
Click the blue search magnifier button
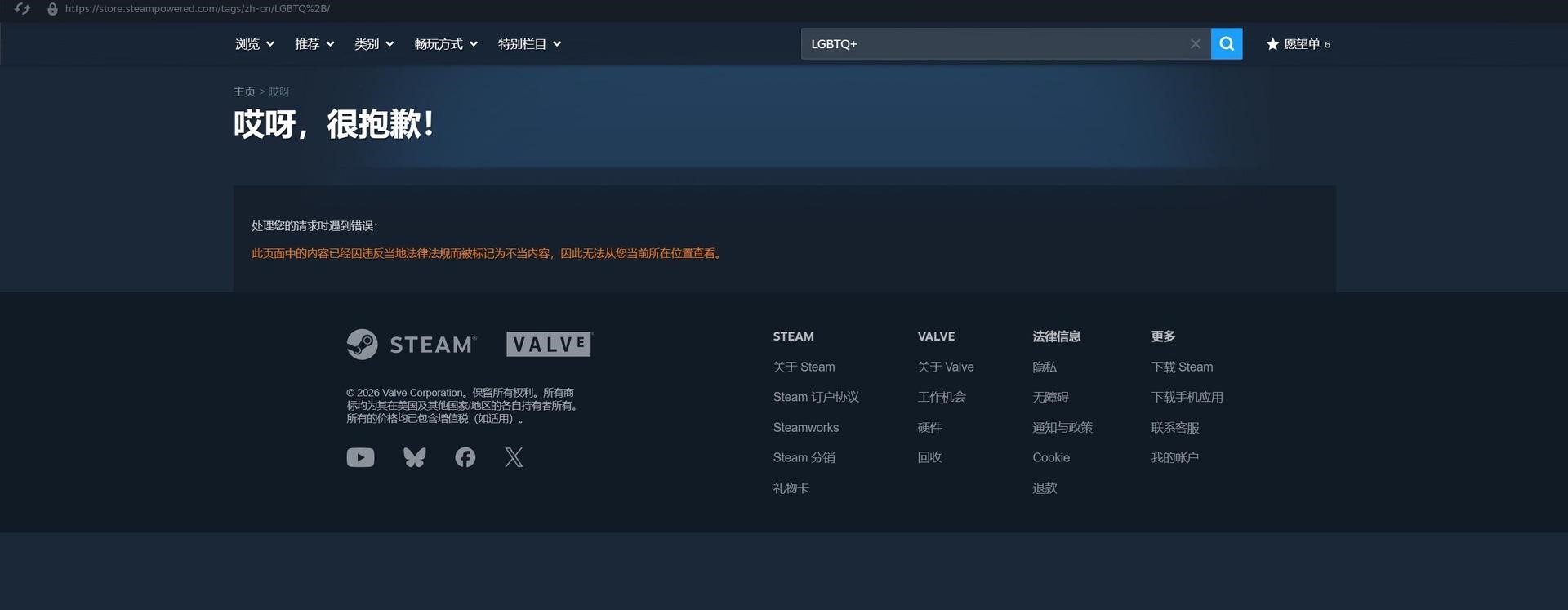click(x=1226, y=44)
